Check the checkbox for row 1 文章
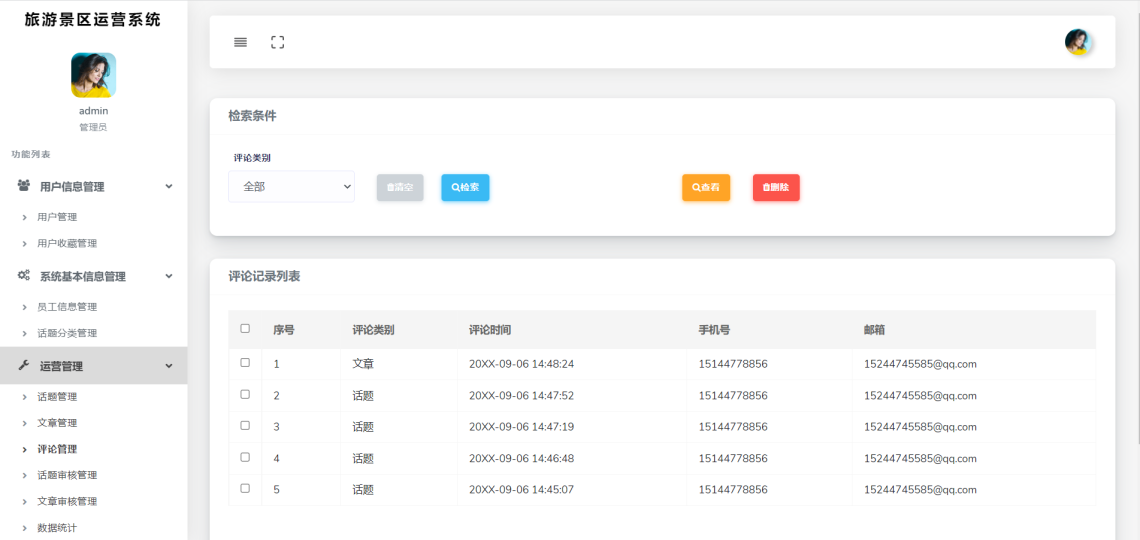This screenshot has height=540, width=1140. pos(245,363)
